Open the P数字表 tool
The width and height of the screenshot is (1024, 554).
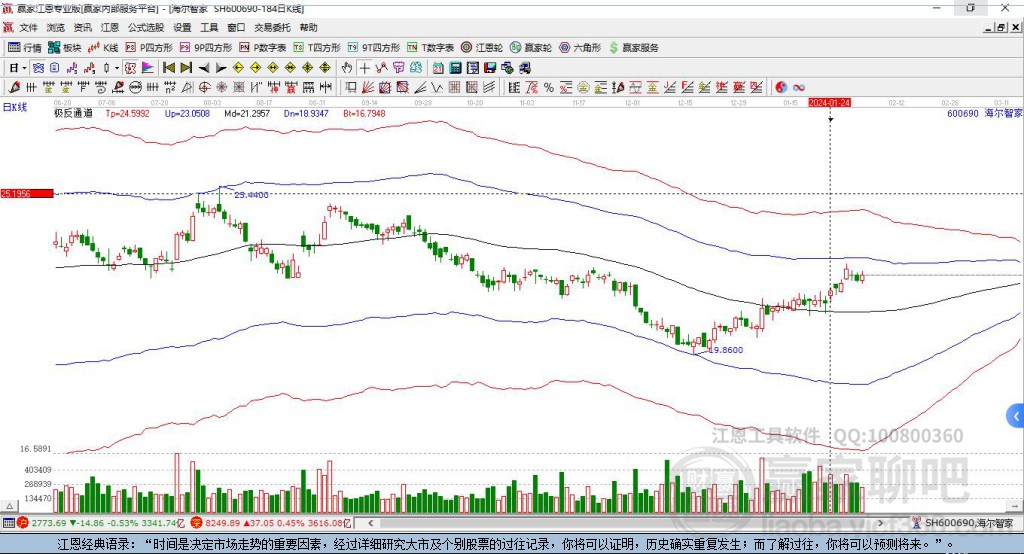pyautogui.click(x=263, y=48)
